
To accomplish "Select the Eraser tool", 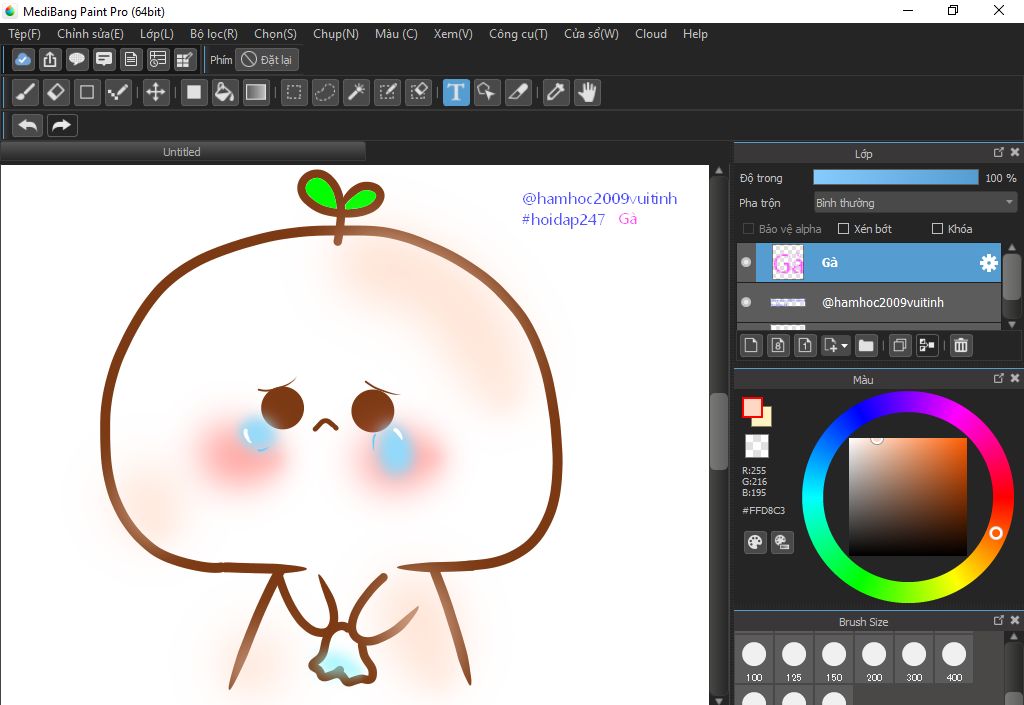I will 56,92.
